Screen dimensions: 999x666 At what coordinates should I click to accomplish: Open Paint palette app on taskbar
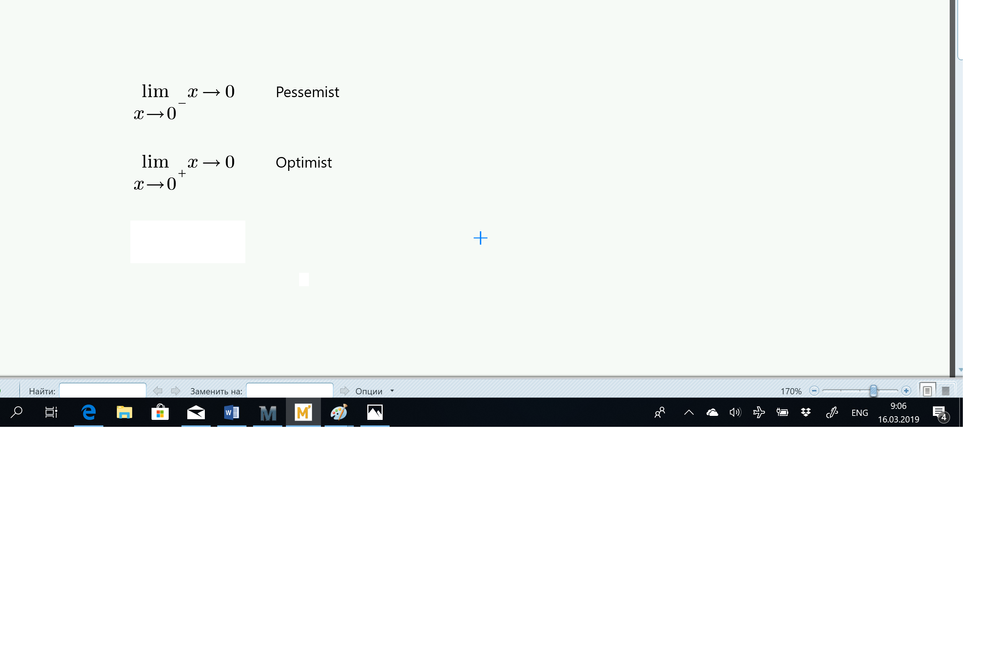339,412
